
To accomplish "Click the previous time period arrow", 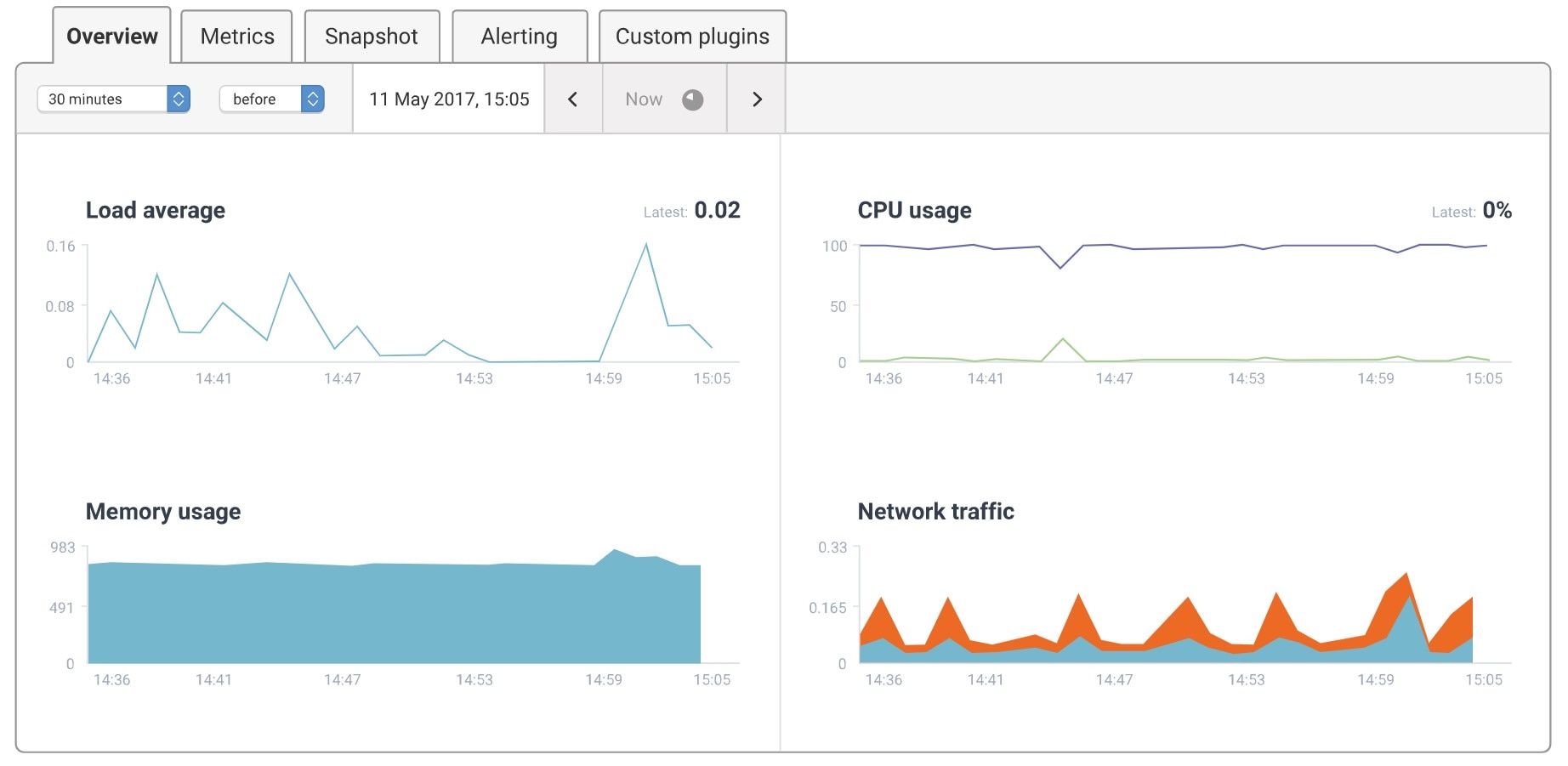I will tap(572, 99).
